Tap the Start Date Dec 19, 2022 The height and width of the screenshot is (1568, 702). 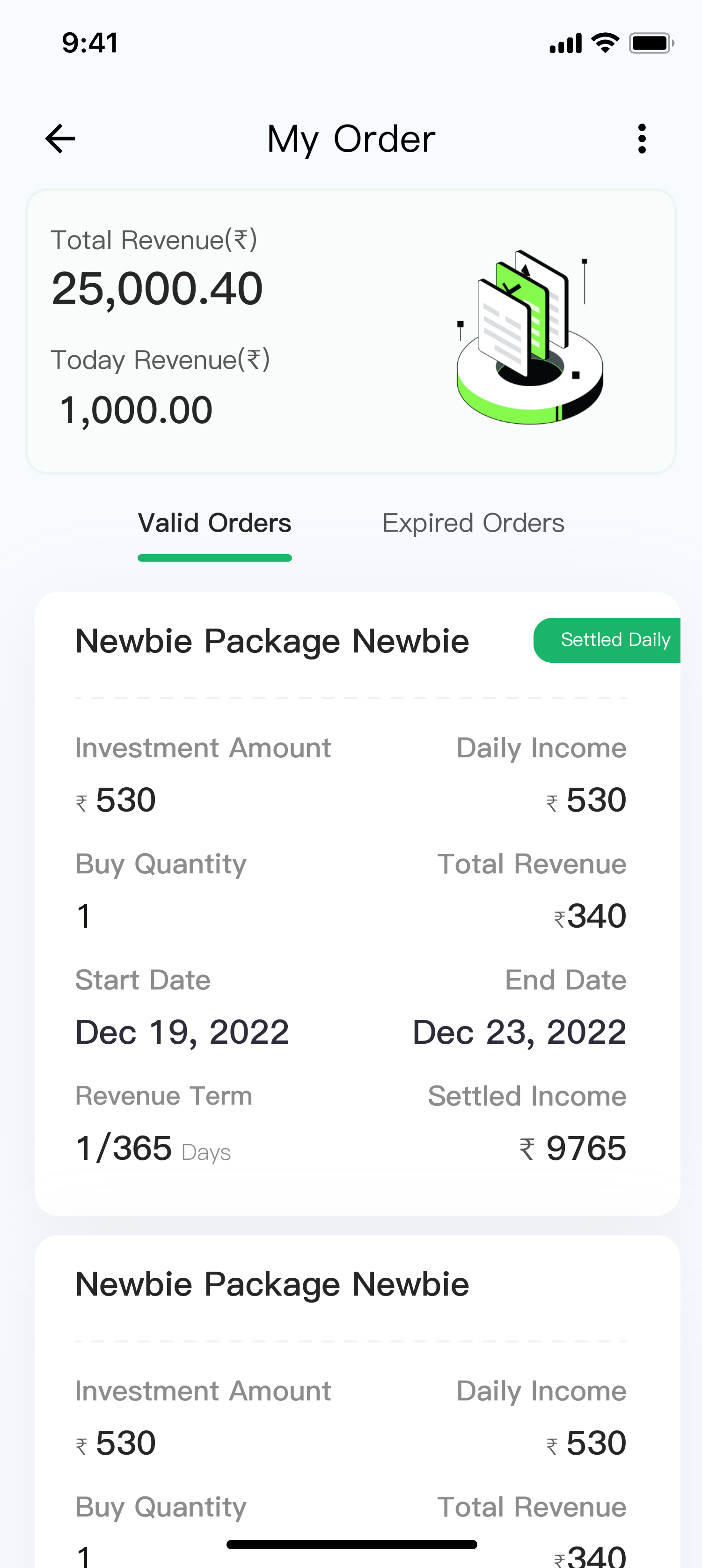point(182,1032)
